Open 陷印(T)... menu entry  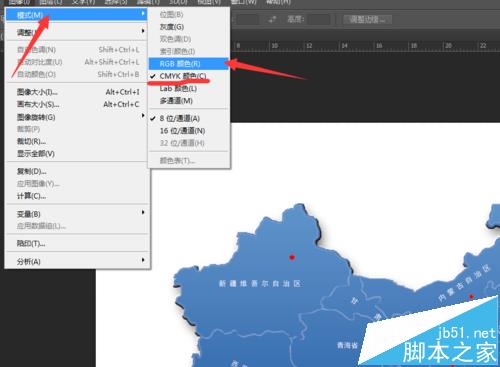77,244
